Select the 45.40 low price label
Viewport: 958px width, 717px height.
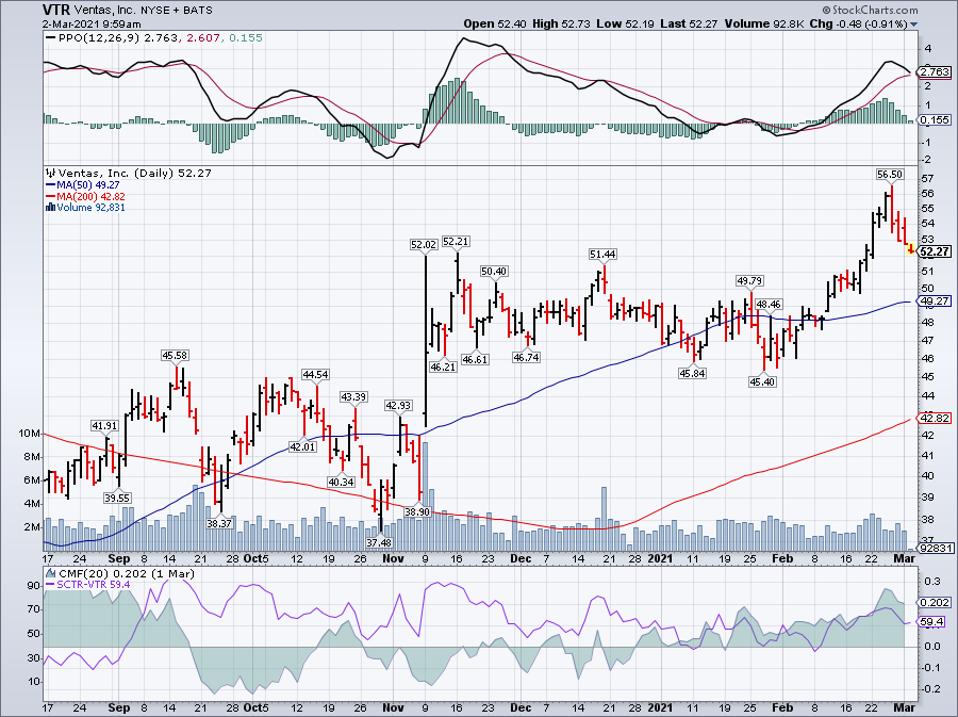pos(762,382)
